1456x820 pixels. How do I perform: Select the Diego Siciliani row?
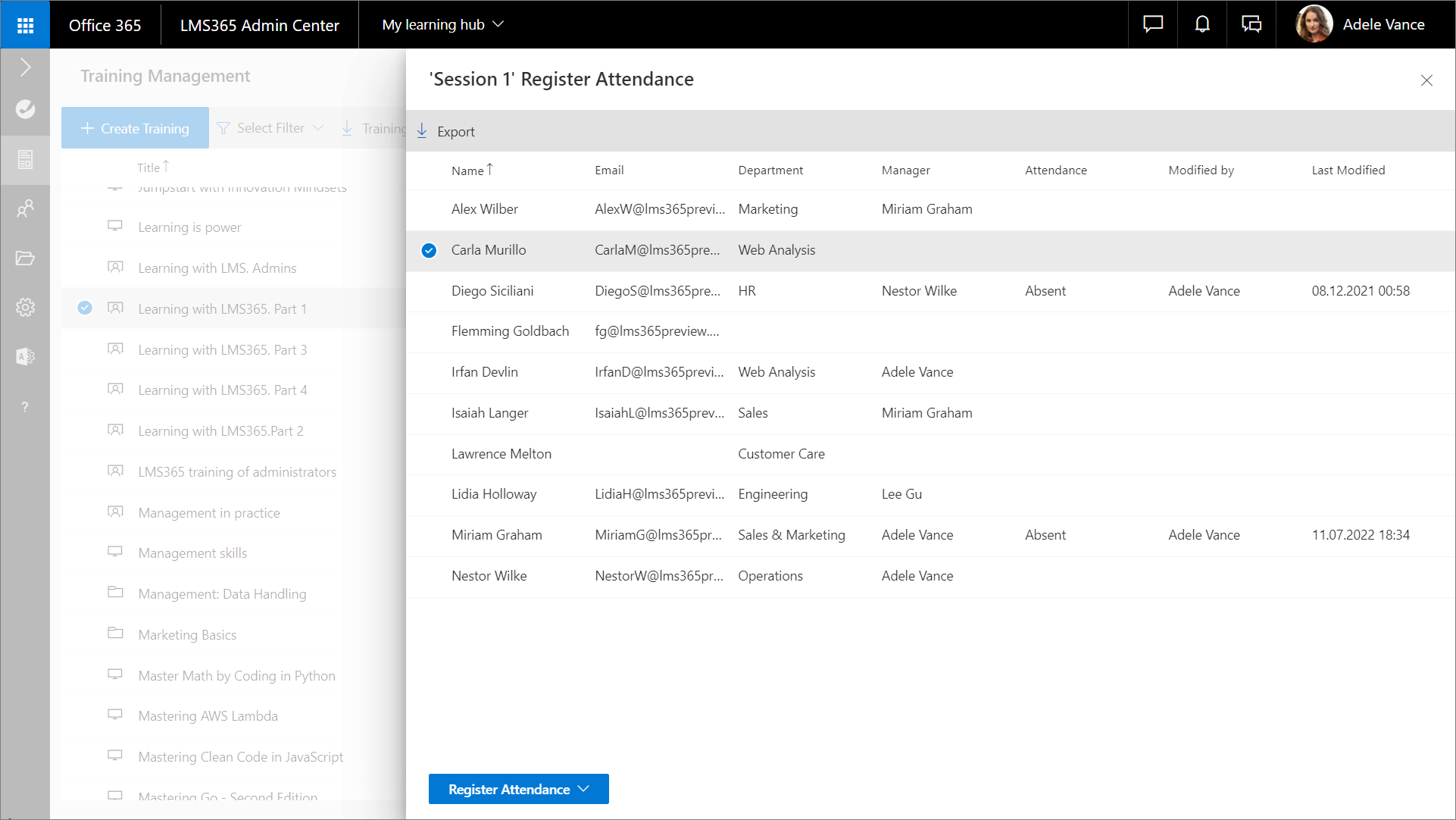[x=492, y=291]
